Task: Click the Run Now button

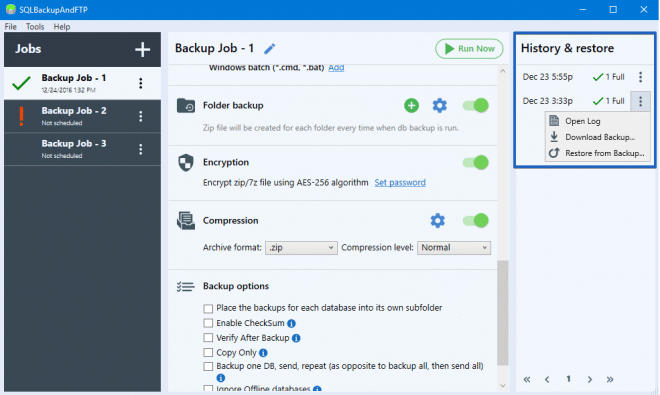Action: point(469,49)
